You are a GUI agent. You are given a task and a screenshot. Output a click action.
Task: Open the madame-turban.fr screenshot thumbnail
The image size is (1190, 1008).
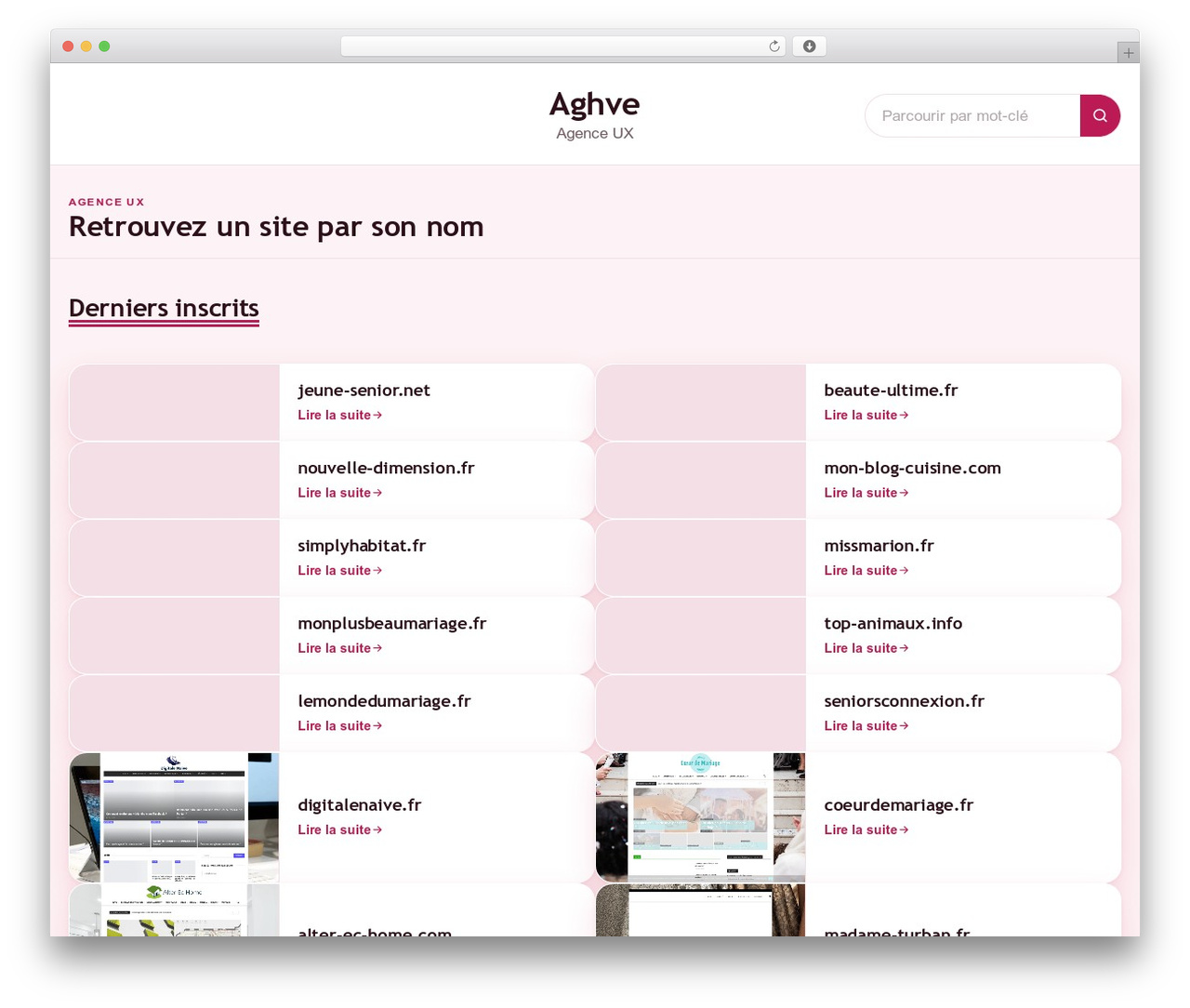tap(700, 910)
